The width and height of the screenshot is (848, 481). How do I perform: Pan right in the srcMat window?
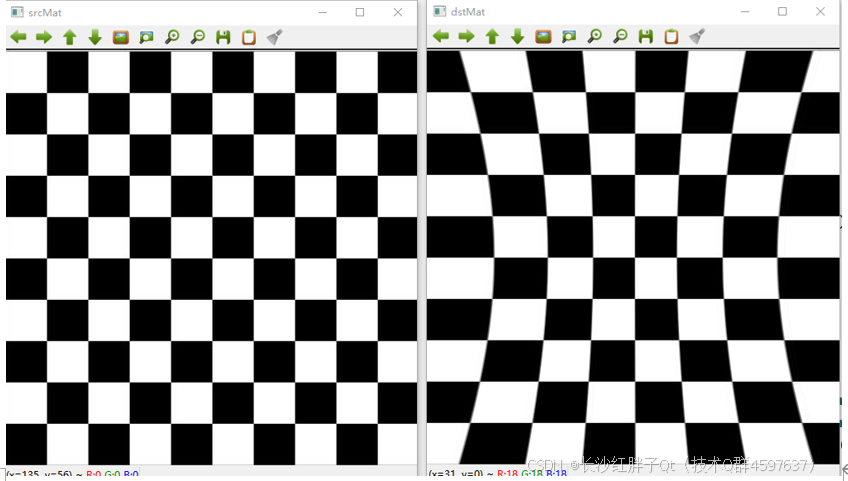[44, 37]
